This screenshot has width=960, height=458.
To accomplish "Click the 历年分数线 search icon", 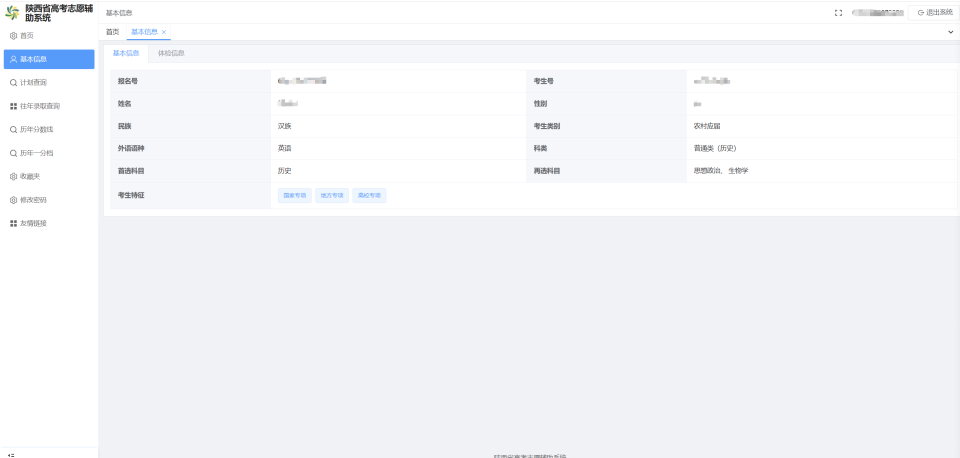I will coord(13,130).
